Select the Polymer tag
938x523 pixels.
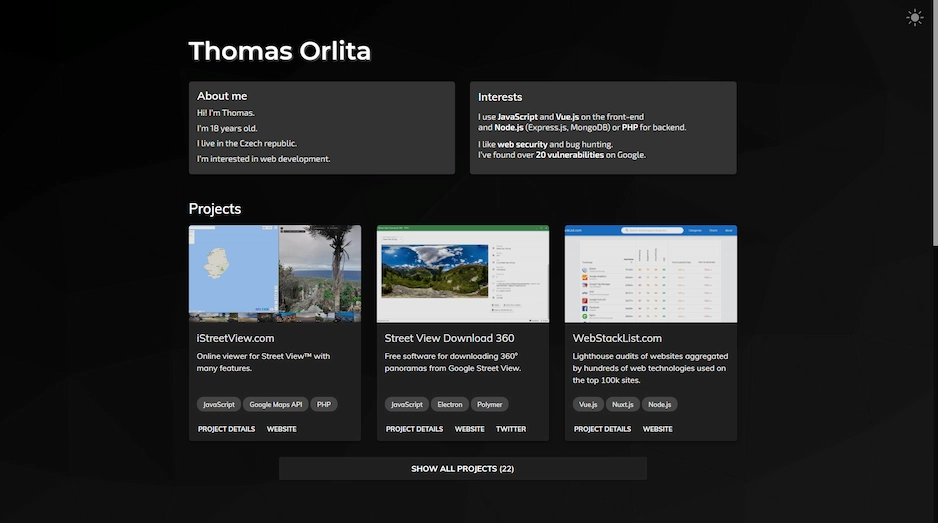point(489,405)
